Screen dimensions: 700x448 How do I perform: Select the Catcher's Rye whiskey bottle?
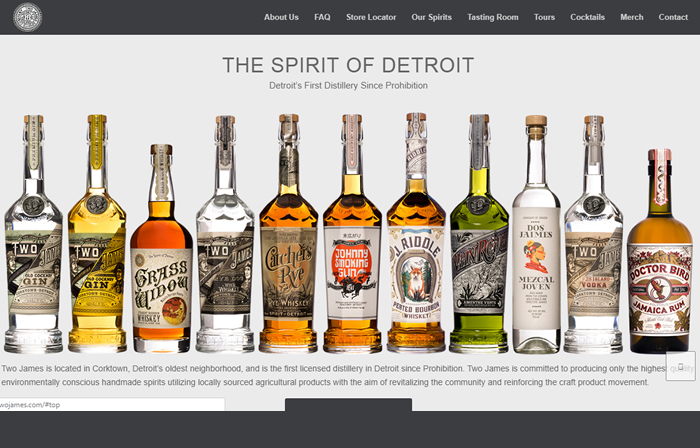click(x=288, y=233)
